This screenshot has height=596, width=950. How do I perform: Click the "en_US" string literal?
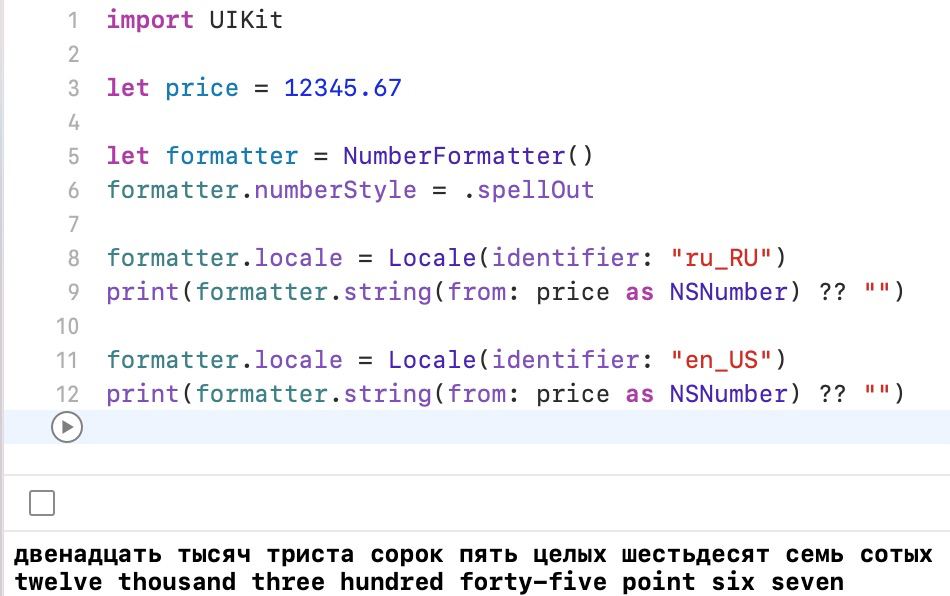pyautogui.click(x=721, y=360)
